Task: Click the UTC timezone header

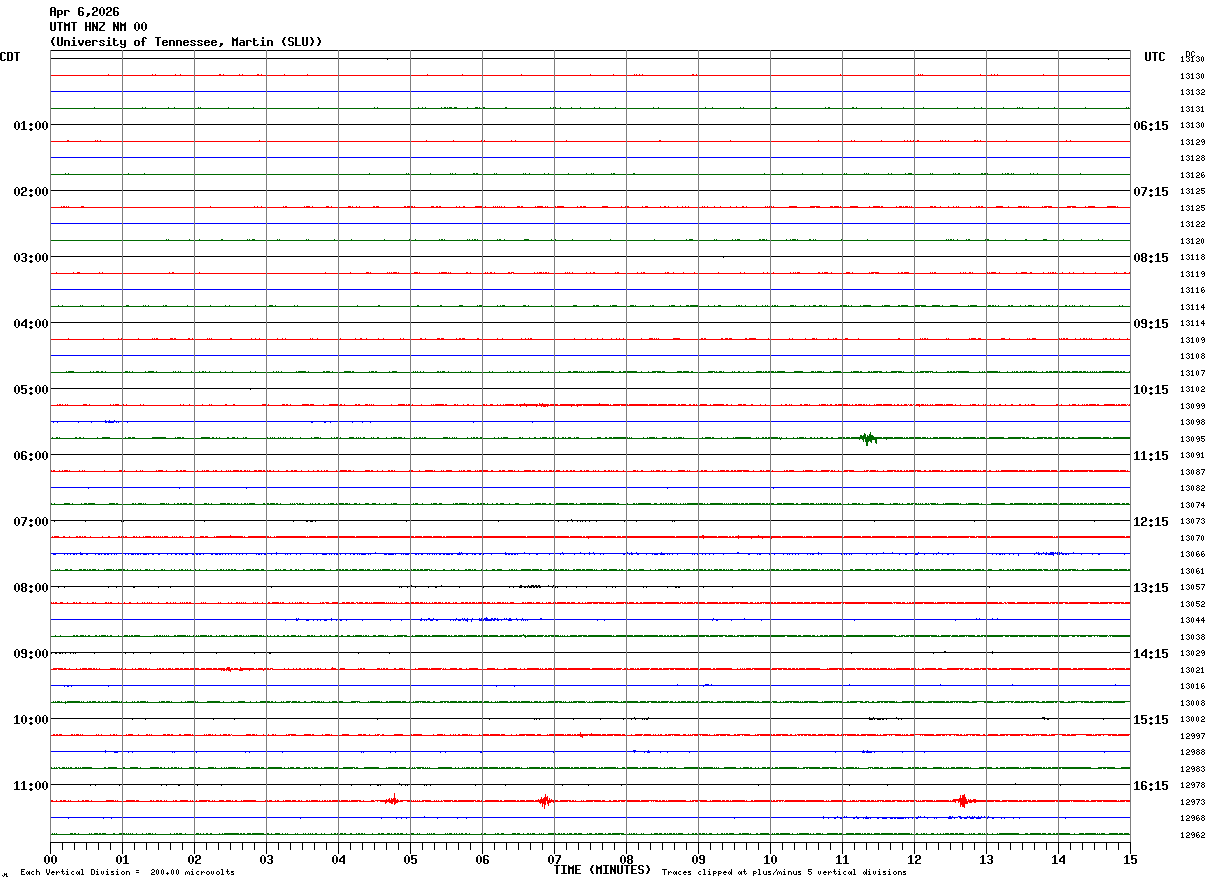Action: point(1155,57)
